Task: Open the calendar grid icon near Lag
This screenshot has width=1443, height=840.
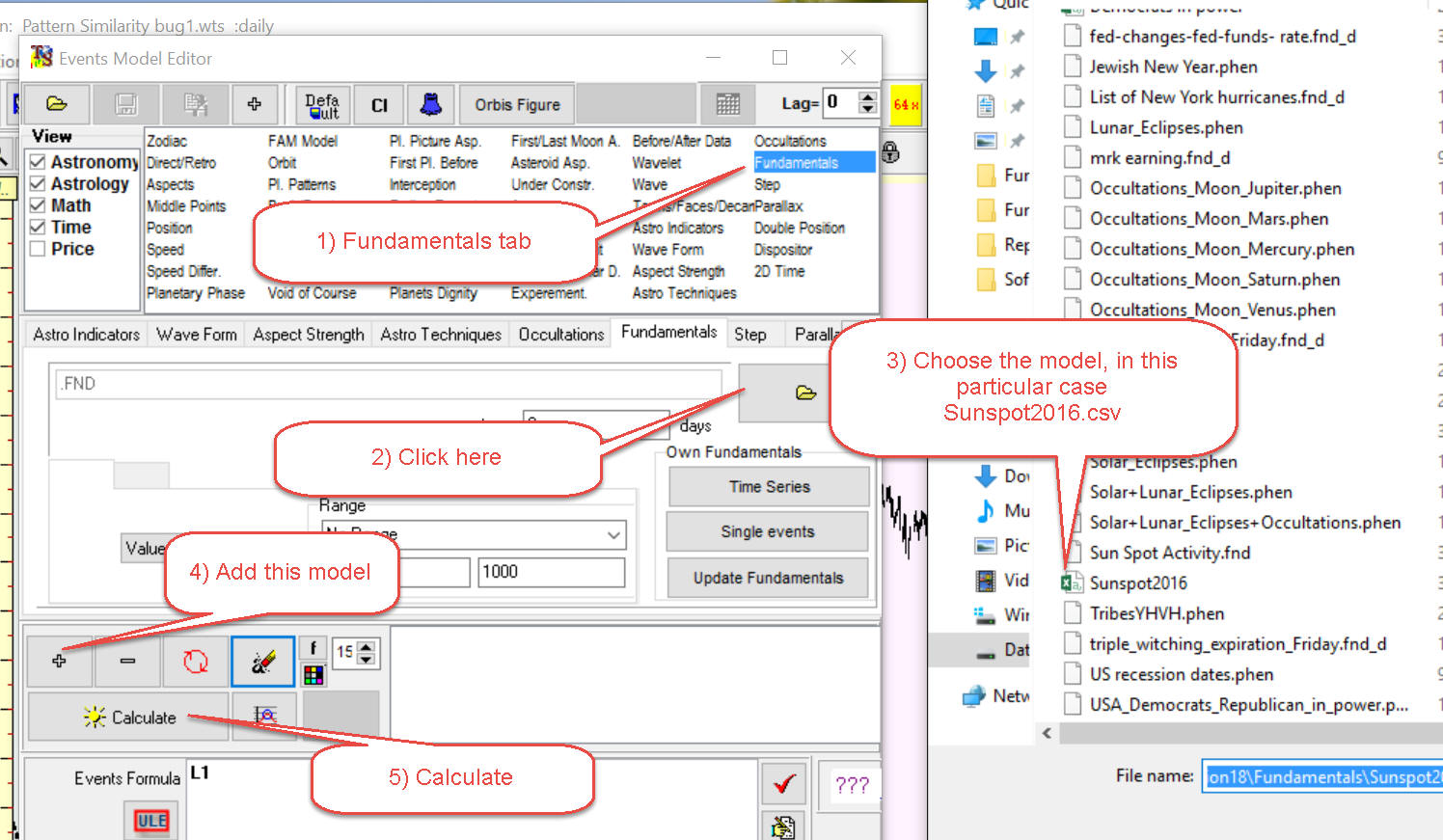Action: click(727, 104)
